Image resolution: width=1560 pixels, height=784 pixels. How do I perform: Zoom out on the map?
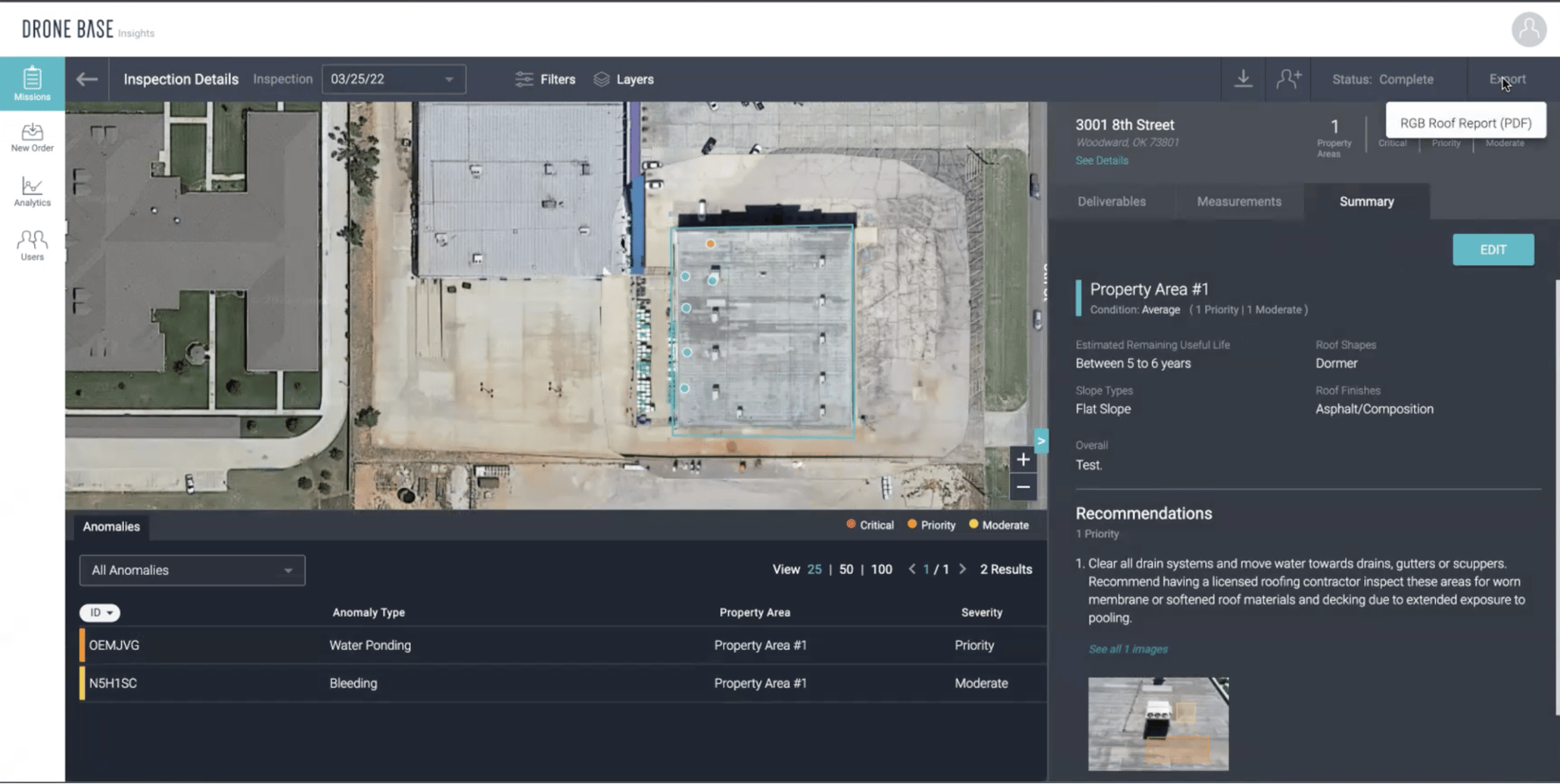click(x=1022, y=487)
